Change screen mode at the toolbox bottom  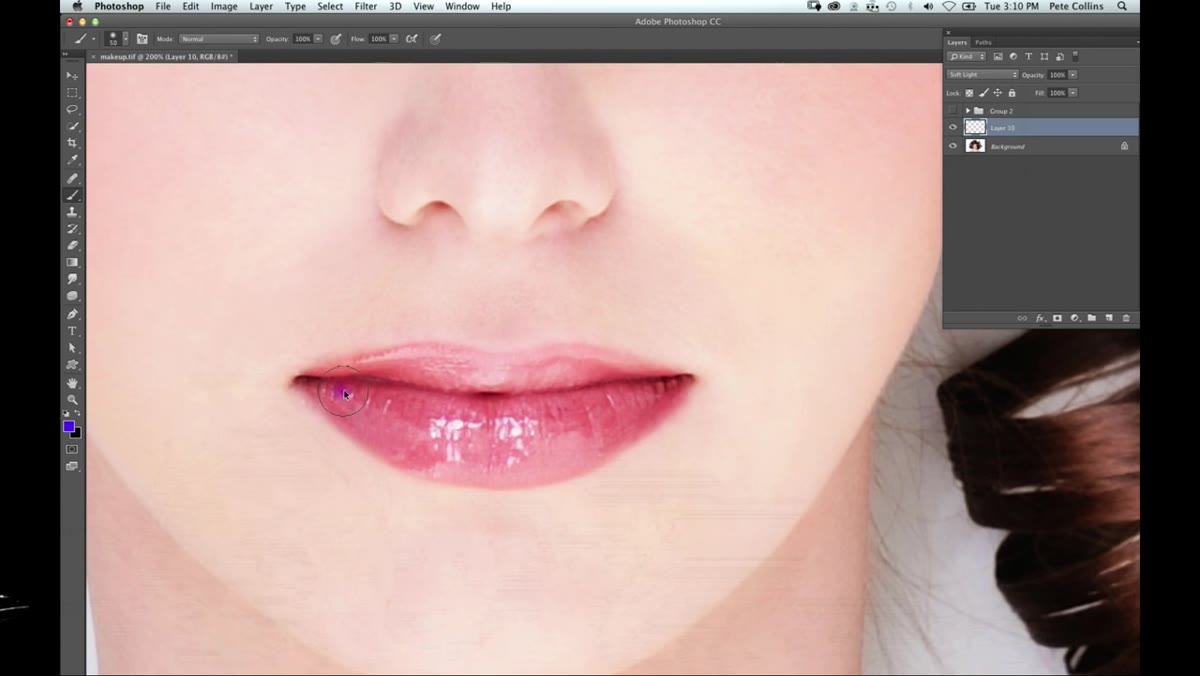click(72, 467)
